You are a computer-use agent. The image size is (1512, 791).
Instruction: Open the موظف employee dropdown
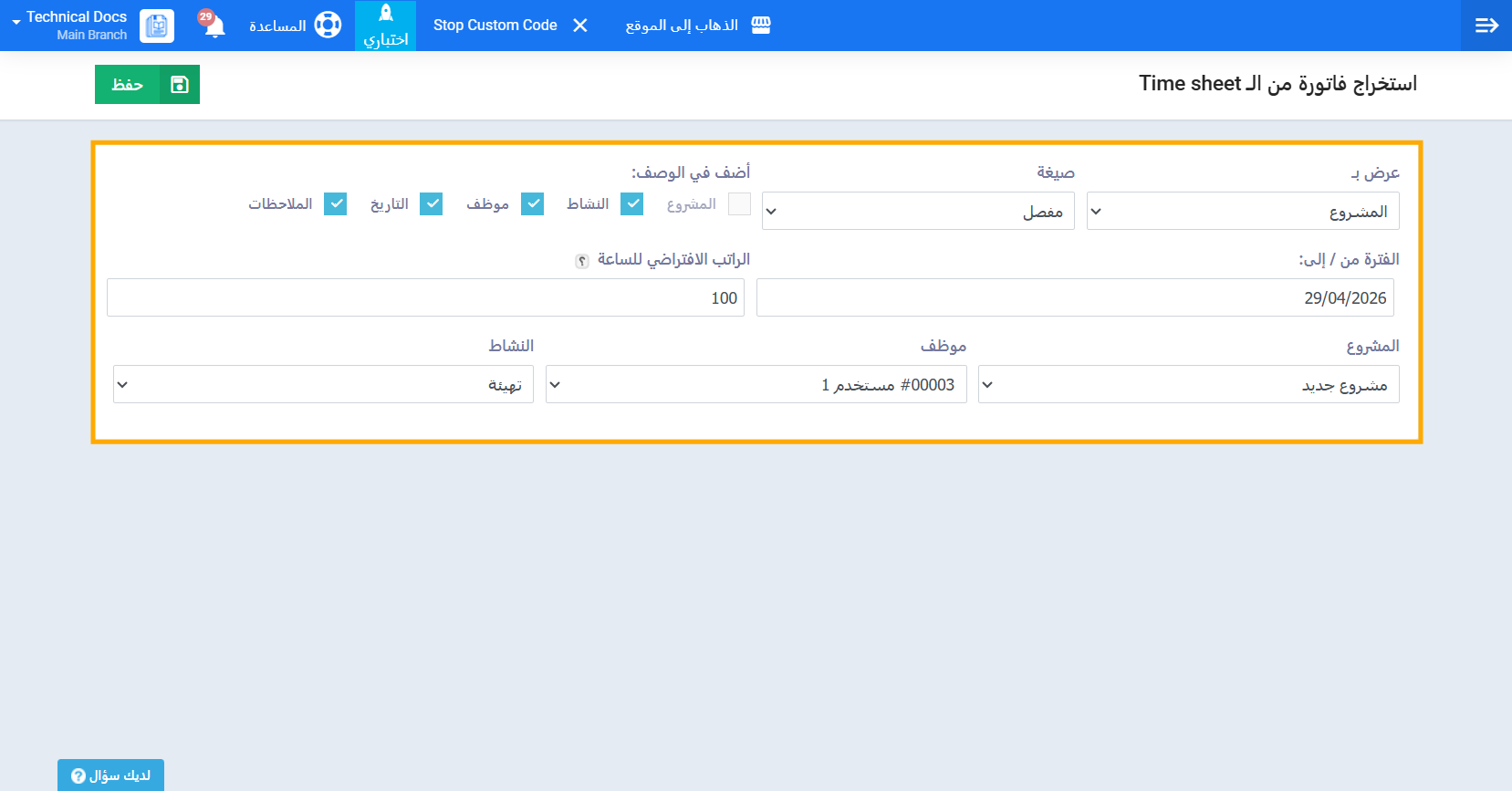pyautogui.click(x=756, y=385)
